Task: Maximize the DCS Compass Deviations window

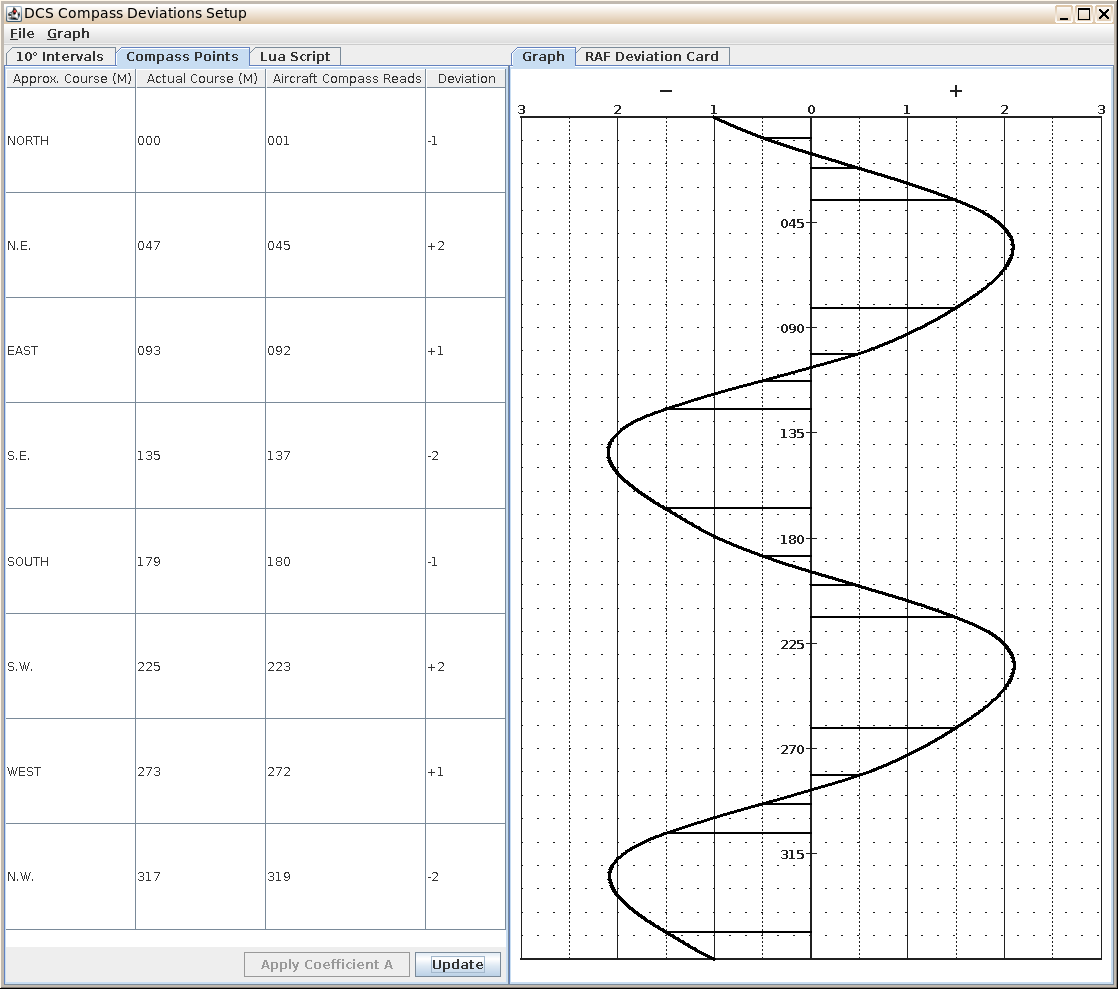Action: 1084,14
